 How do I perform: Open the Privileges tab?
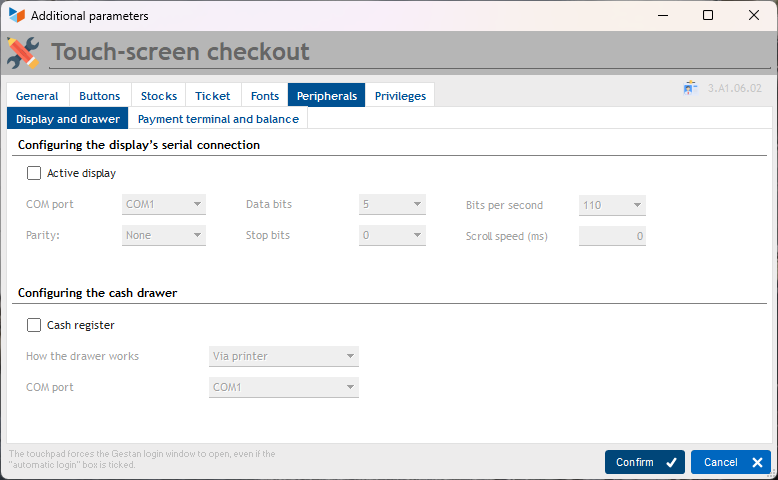point(400,96)
